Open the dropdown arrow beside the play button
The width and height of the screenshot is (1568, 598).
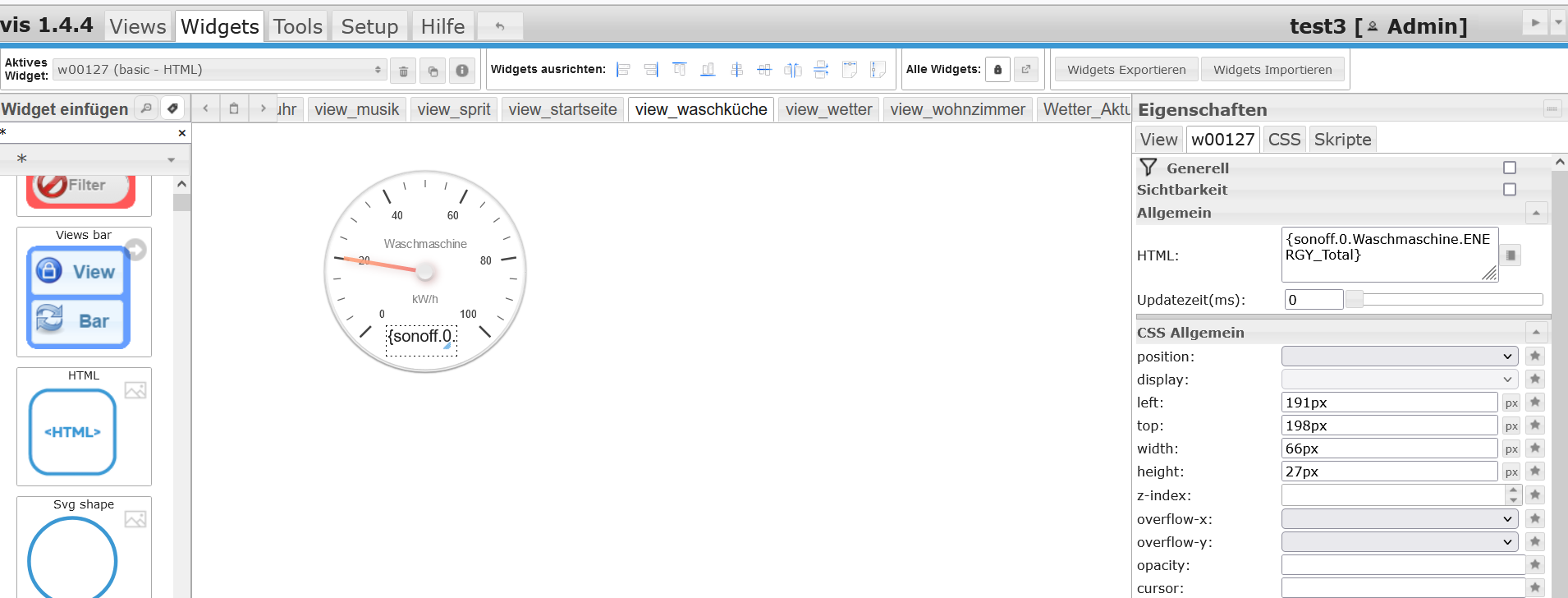pos(1558,23)
